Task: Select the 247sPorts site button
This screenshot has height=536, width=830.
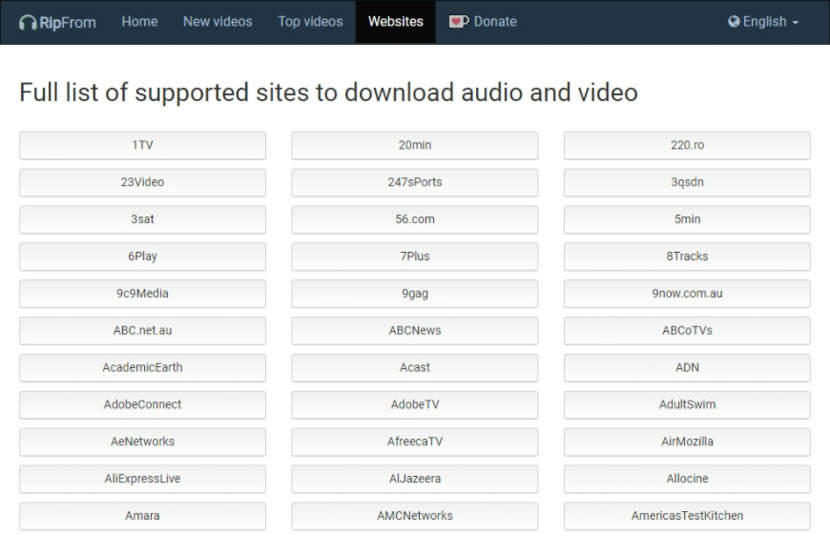Action: coord(414,183)
